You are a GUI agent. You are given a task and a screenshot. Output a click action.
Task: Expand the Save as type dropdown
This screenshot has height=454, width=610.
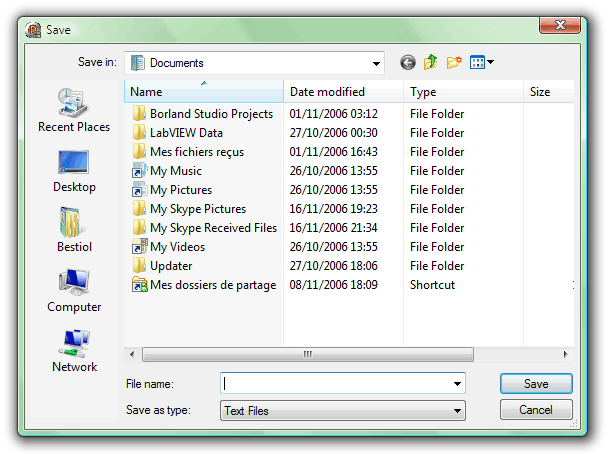click(x=457, y=410)
